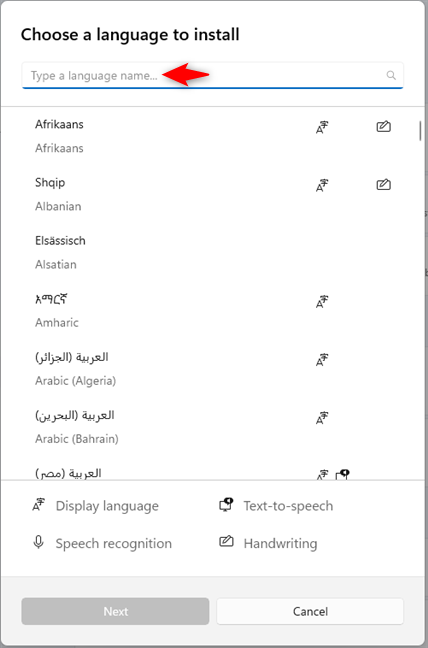The image size is (428, 648).
Task: Click Afrikaans handwriting icon
Action: tap(384, 126)
